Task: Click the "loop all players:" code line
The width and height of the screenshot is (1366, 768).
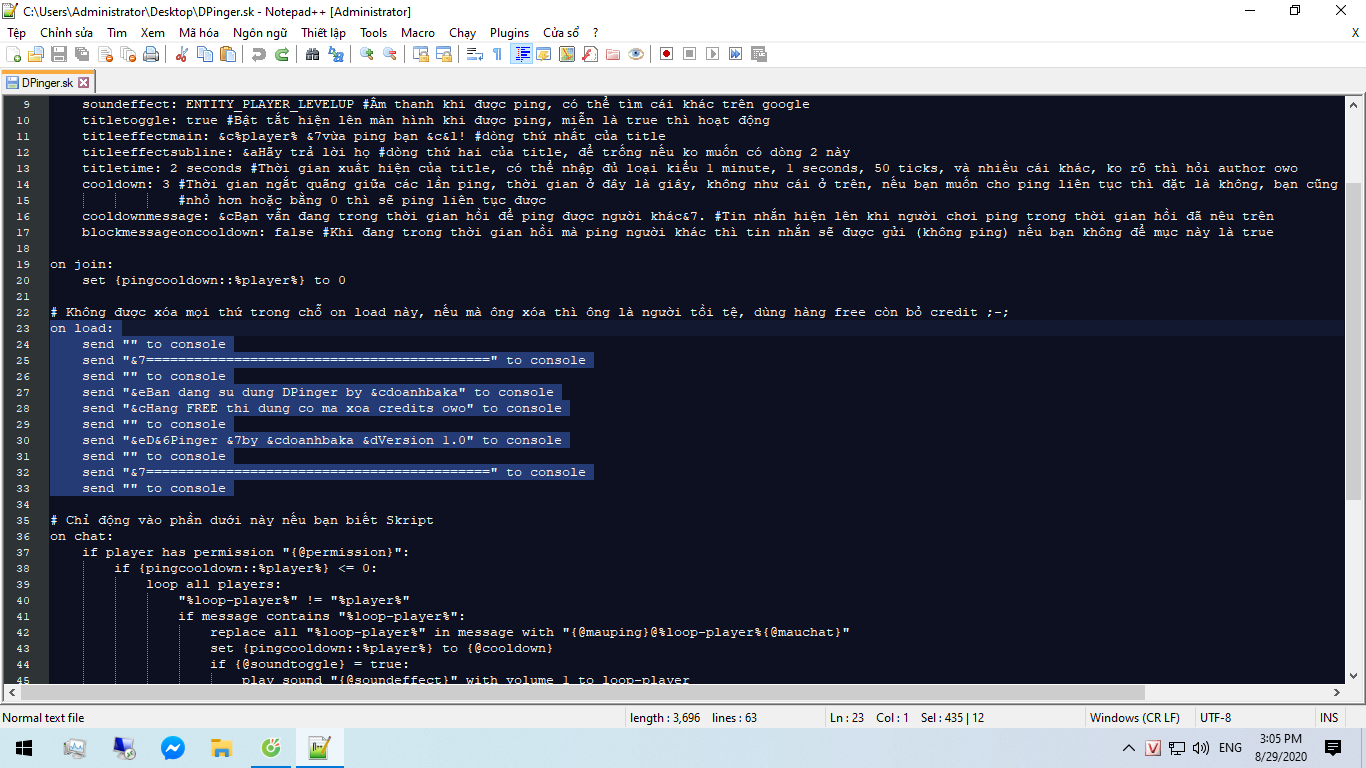Action: [x=214, y=584]
